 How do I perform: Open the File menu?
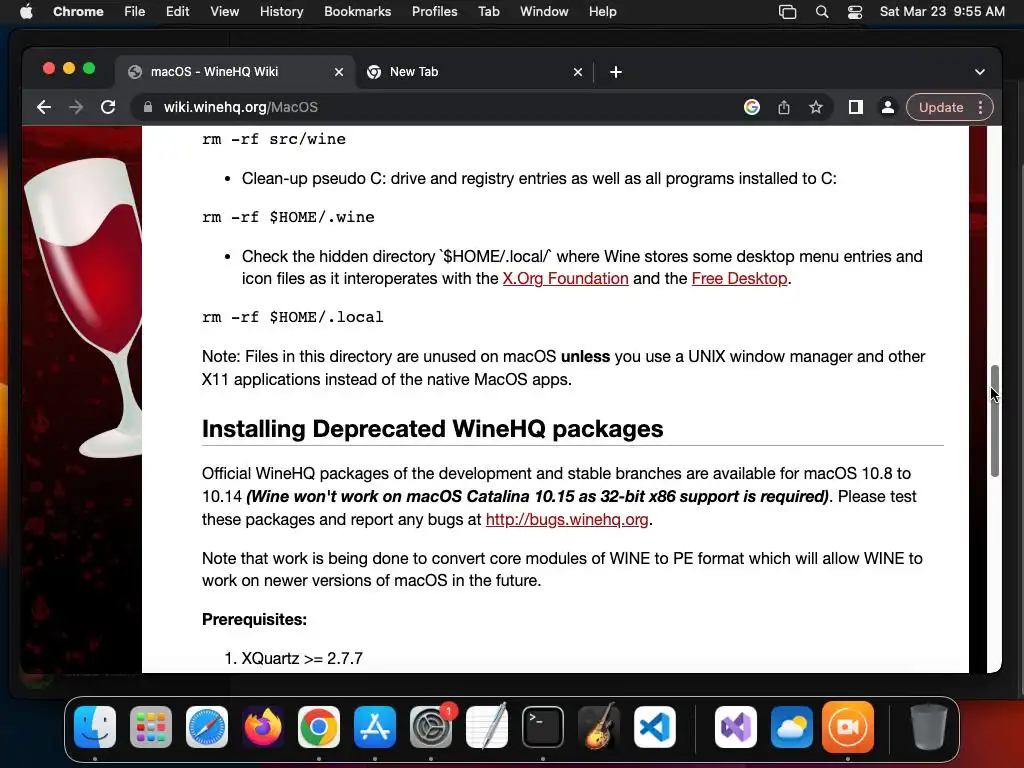[x=135, y=12]
